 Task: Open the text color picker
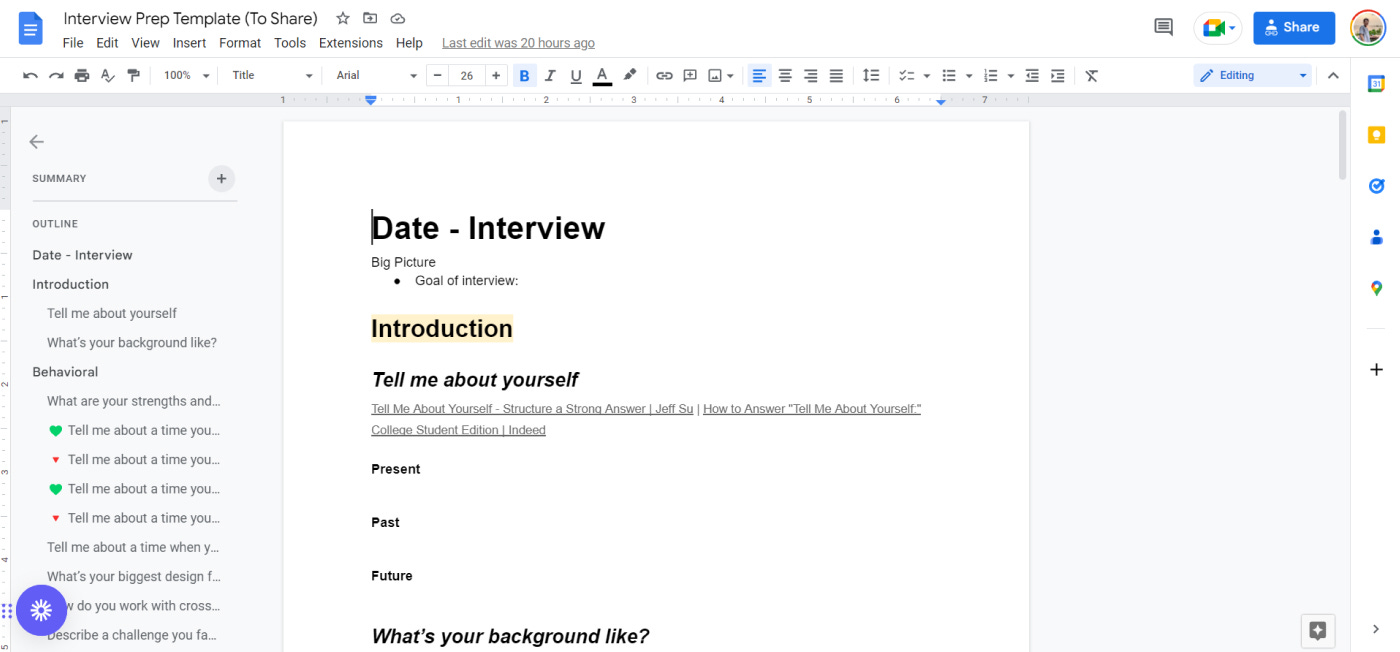pos(601,75)
